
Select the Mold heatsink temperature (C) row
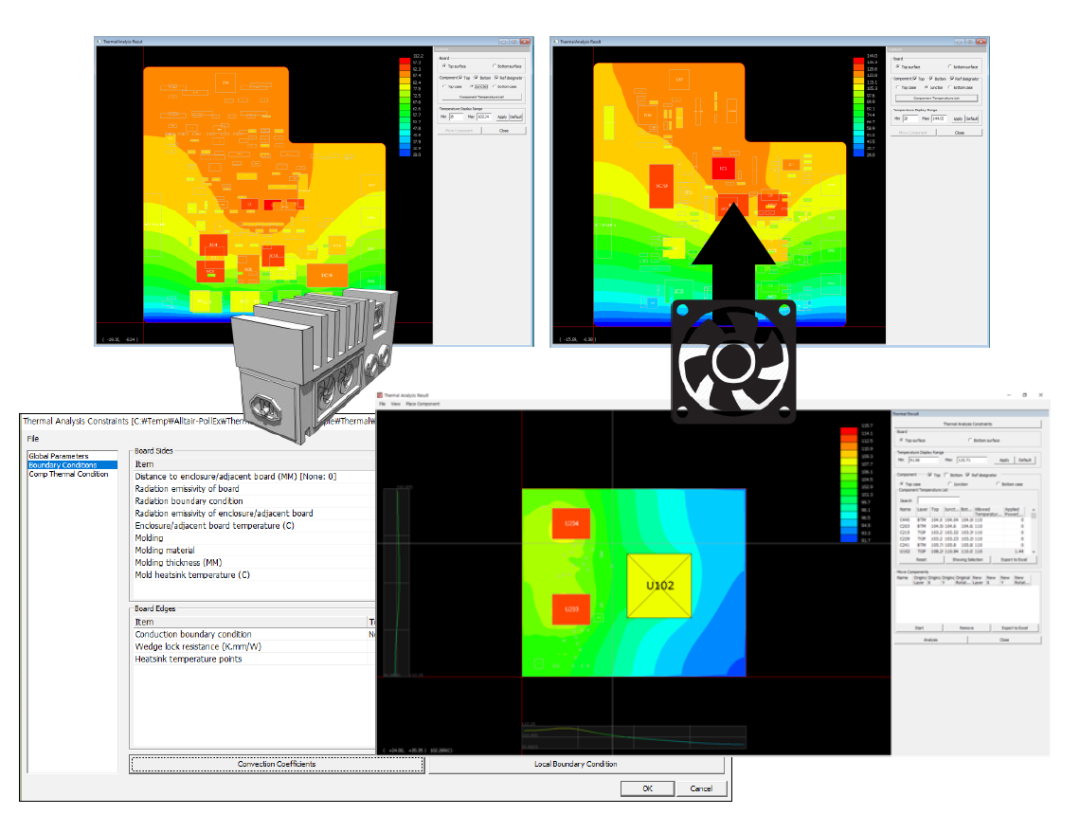tap(253, 575)
